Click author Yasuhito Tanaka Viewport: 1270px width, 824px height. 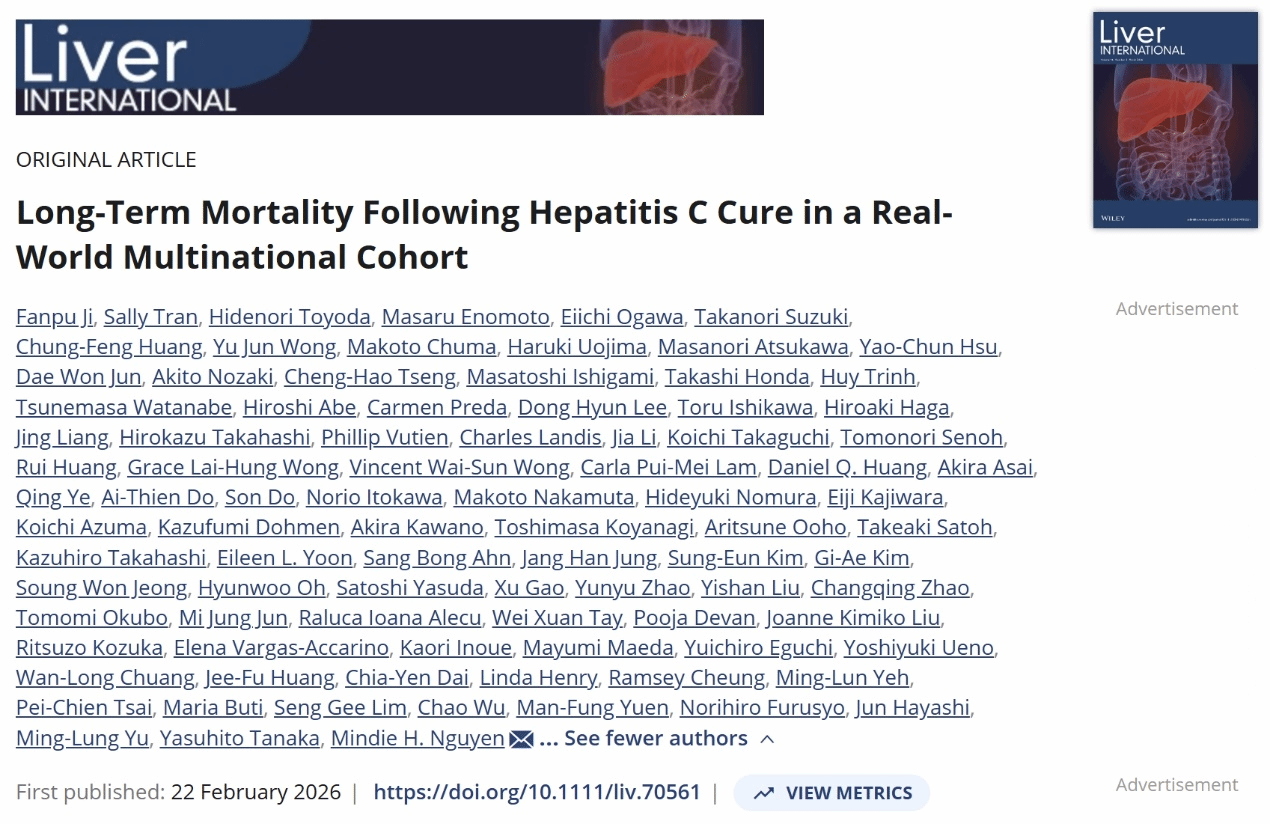pyautogui.click(x=240, y=739)
